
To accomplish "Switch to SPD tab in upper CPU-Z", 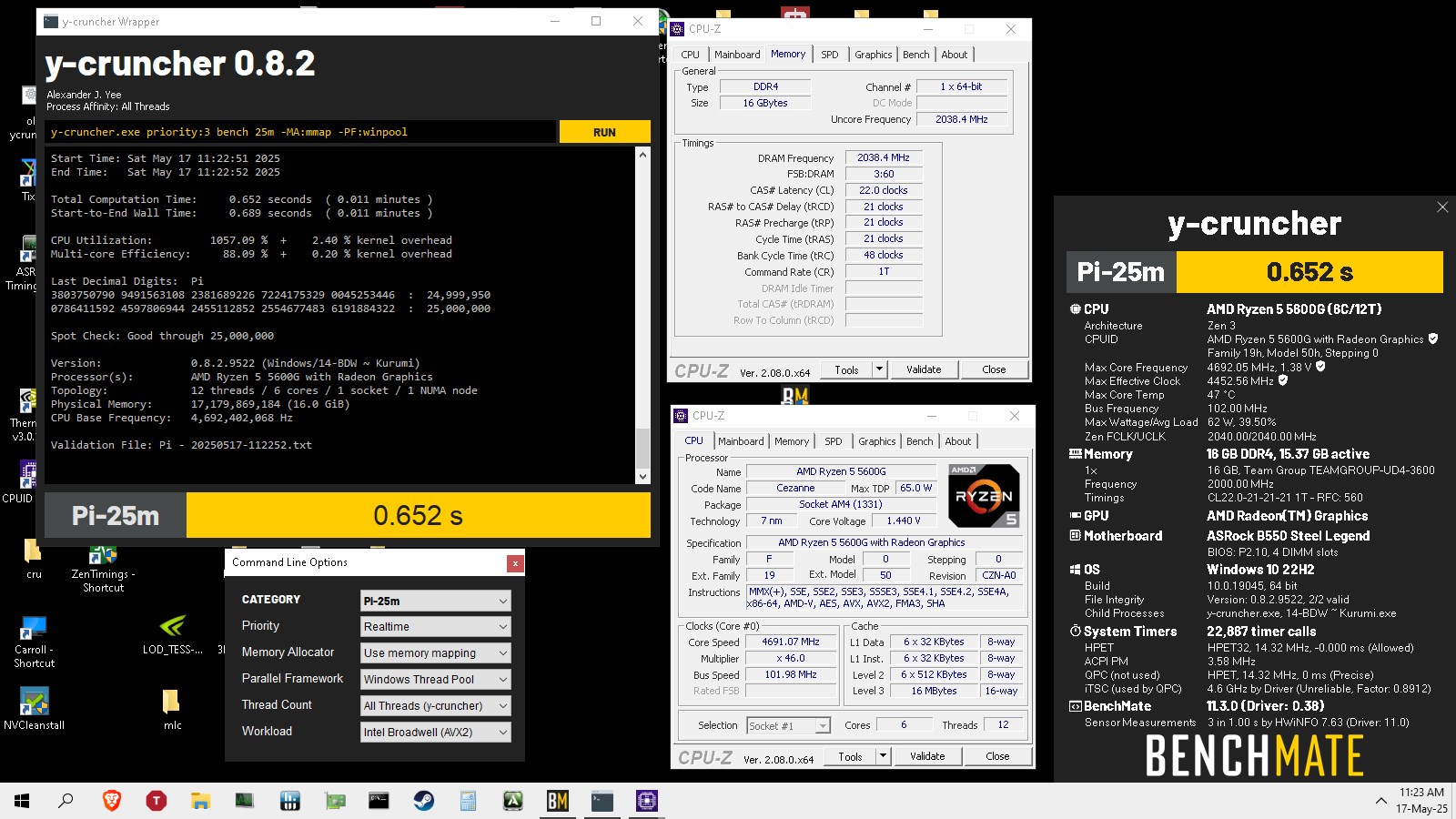I will [830, 55].
